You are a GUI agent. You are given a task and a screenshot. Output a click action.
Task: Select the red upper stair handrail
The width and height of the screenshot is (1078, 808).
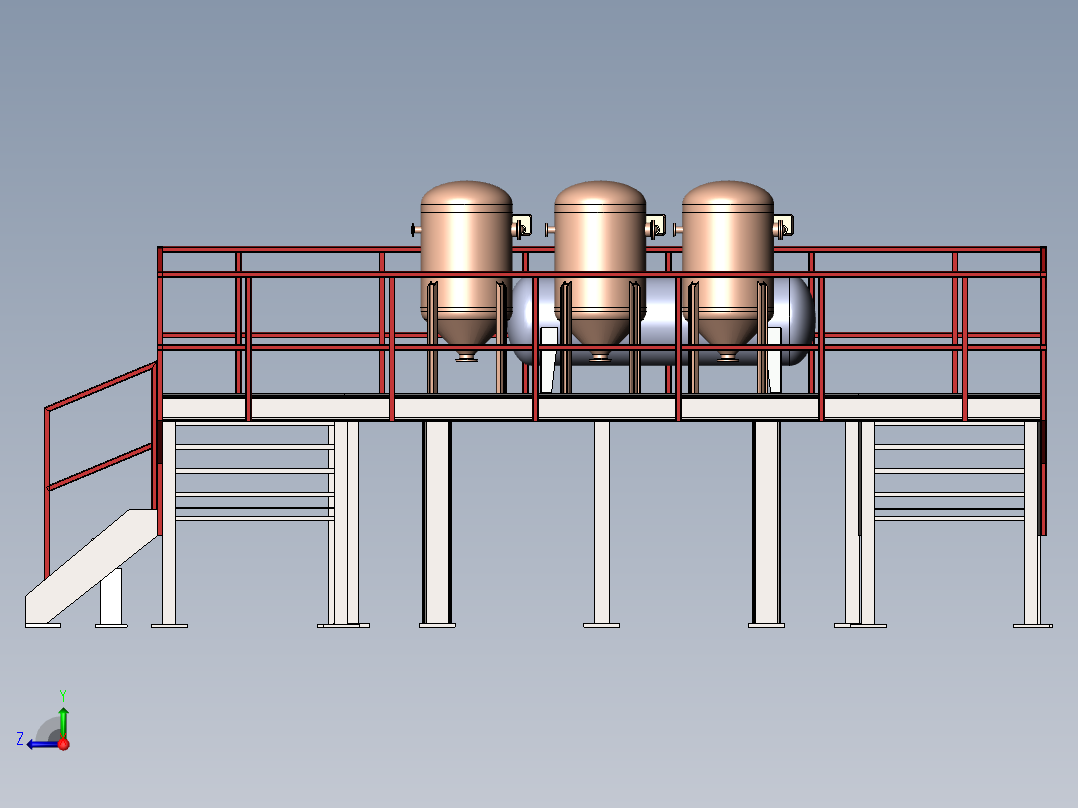[100, 386]
